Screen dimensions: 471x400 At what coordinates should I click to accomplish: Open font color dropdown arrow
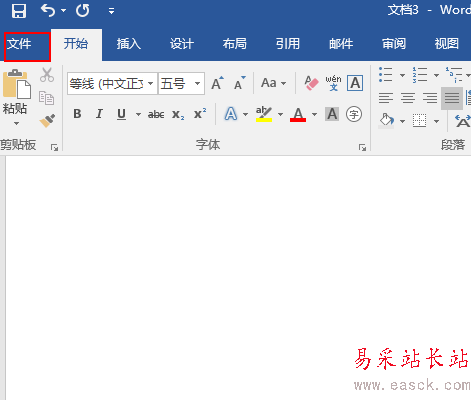314,114
